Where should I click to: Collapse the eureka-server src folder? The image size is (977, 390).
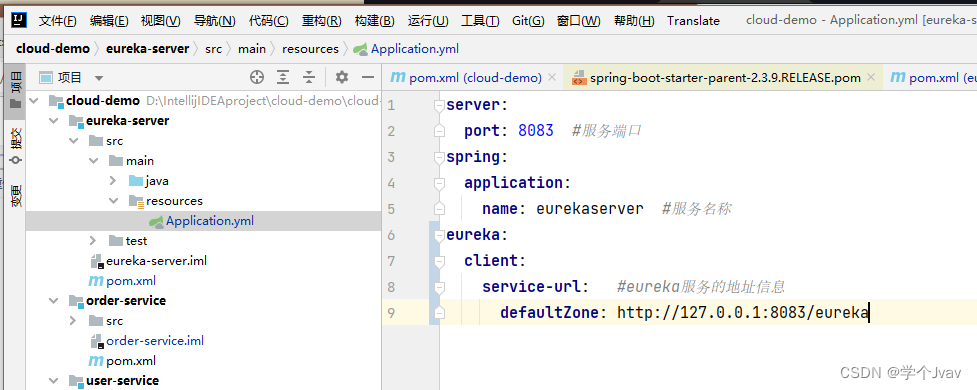pos(73,141)
